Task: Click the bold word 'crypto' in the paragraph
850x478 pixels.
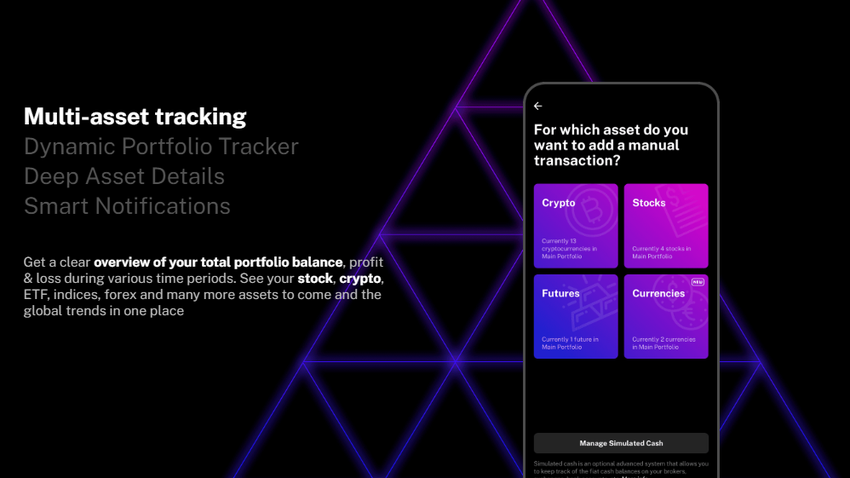Action: click(x=360, y=279)
